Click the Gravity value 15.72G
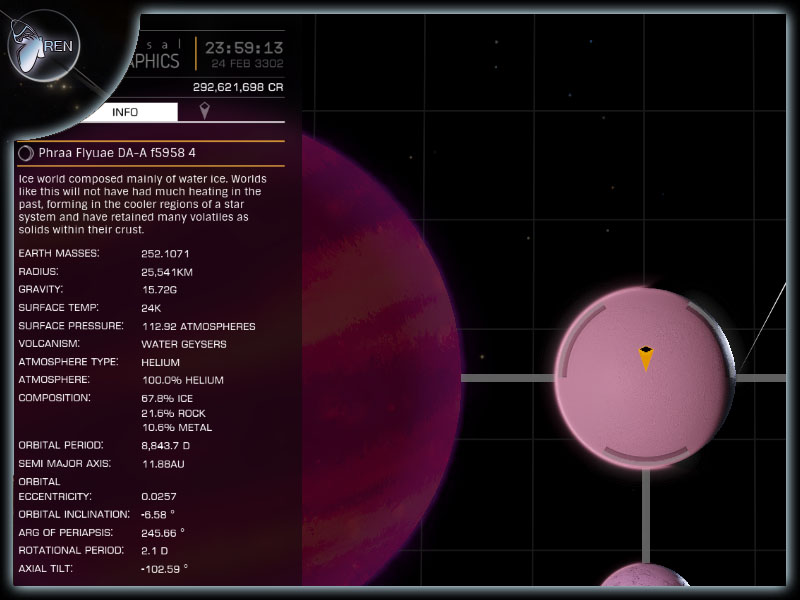 pyautogui.click(x=159, y=290)
